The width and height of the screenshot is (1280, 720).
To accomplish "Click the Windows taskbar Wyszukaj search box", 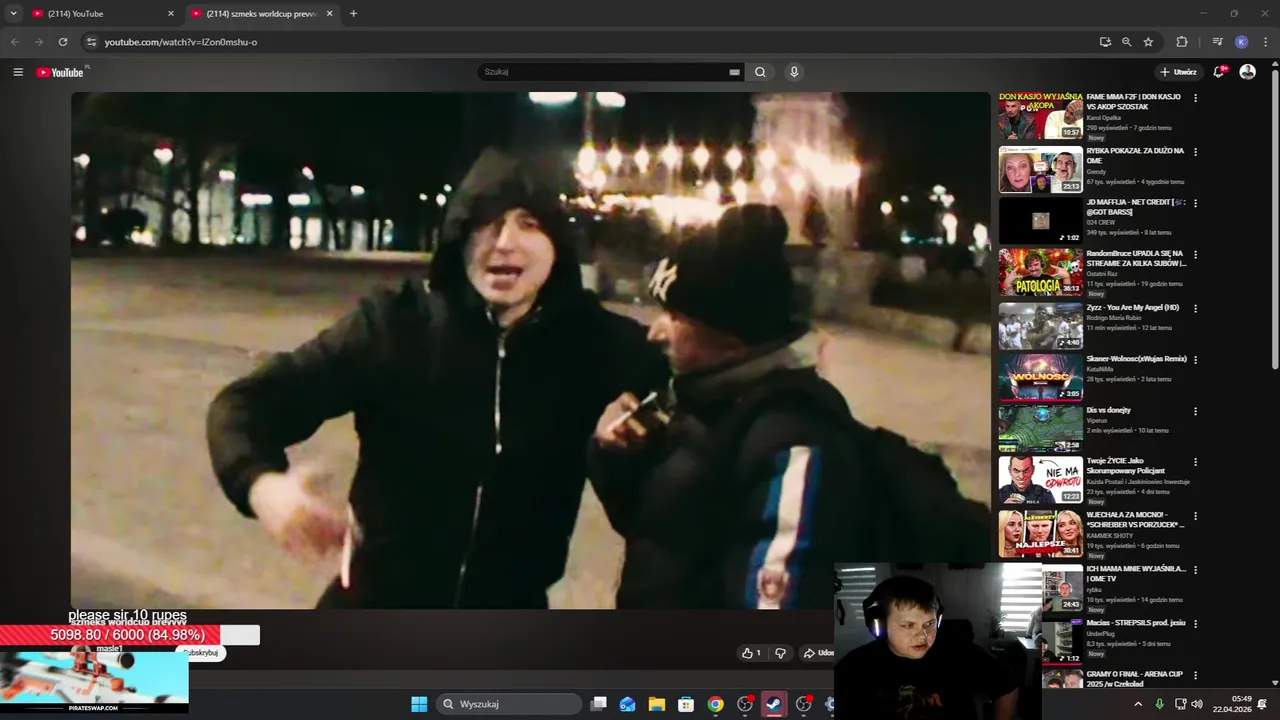I will click(x=509, y=704).
